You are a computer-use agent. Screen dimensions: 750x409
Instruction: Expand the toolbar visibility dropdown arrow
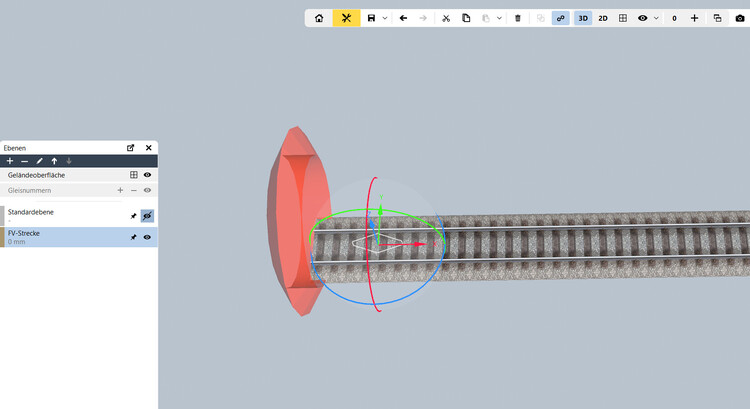(x=656, y=18)
